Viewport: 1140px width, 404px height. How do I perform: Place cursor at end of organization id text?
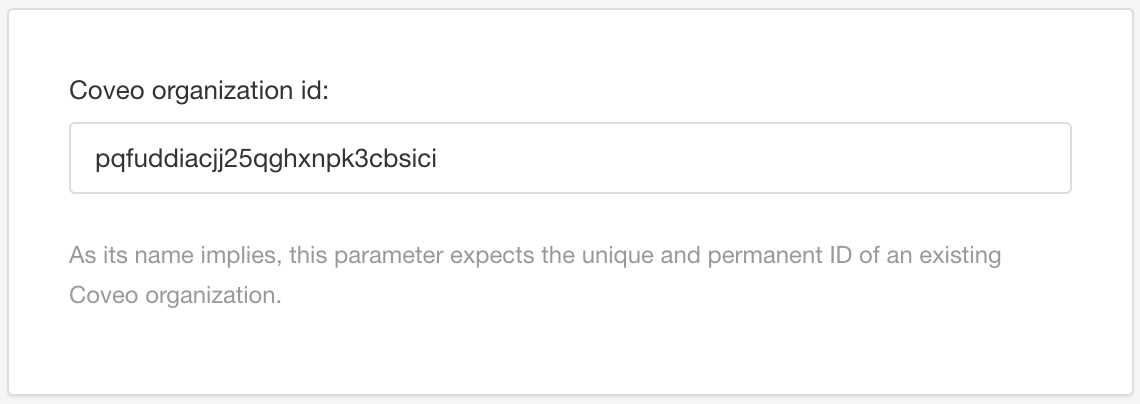point(438,159)
